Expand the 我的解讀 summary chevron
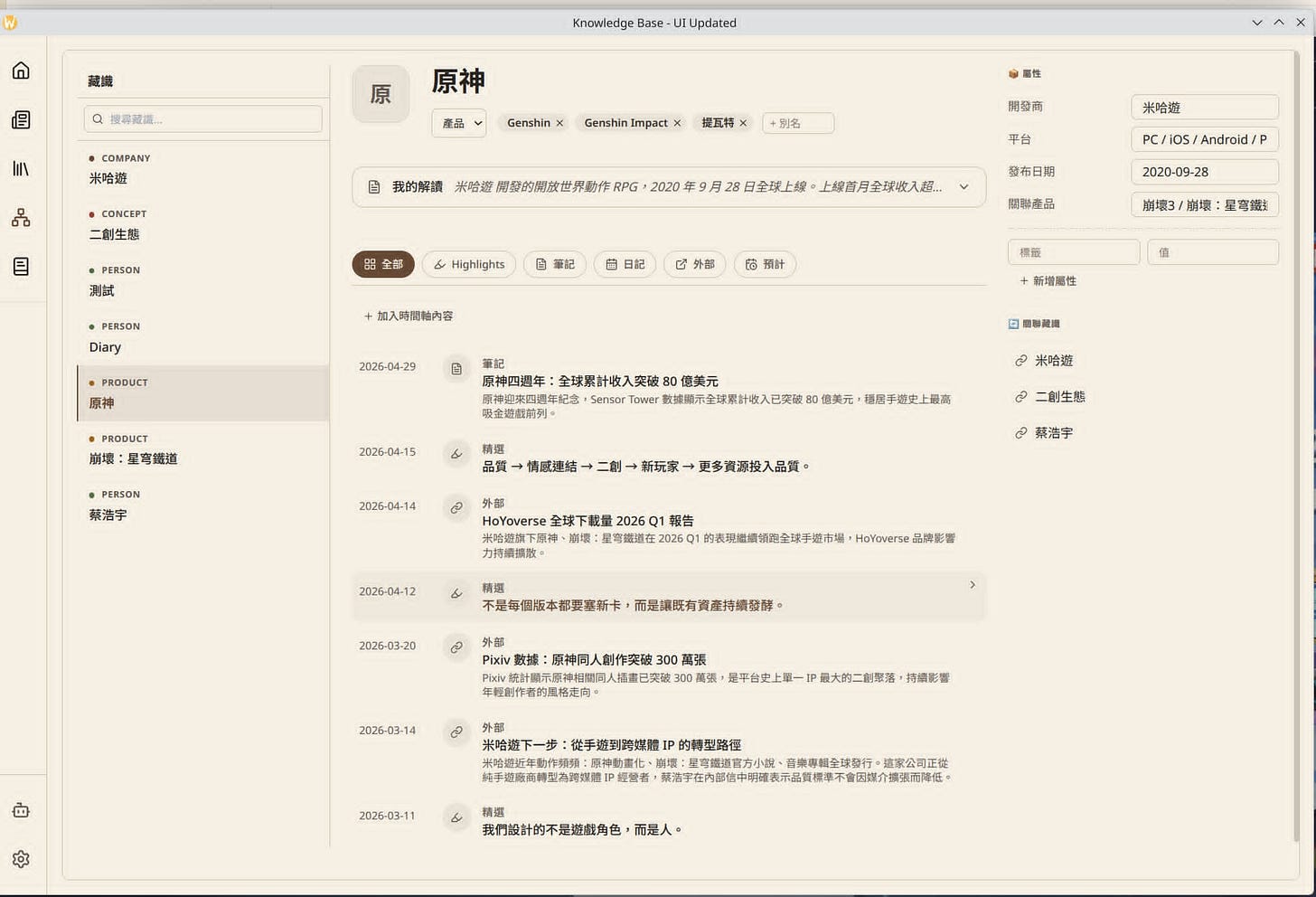 click(963, 187)
